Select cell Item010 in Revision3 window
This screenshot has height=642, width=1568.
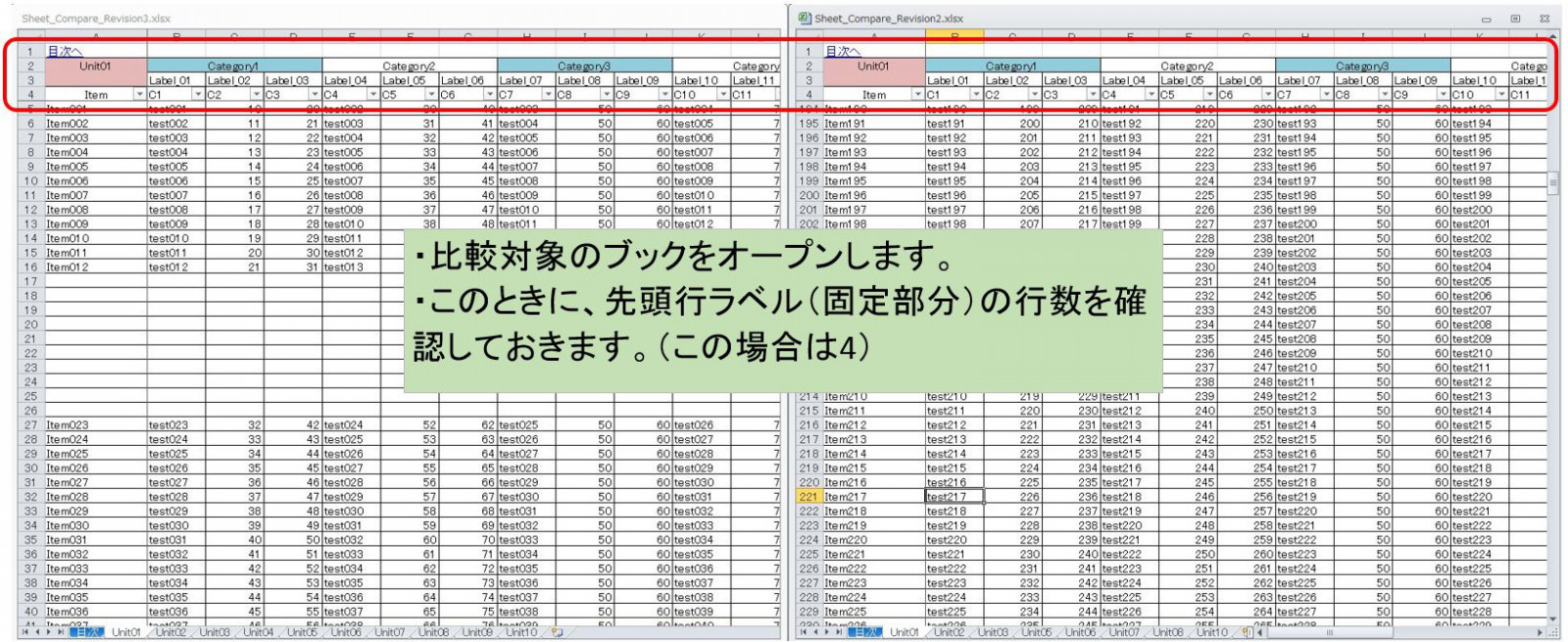coord(95,238)
